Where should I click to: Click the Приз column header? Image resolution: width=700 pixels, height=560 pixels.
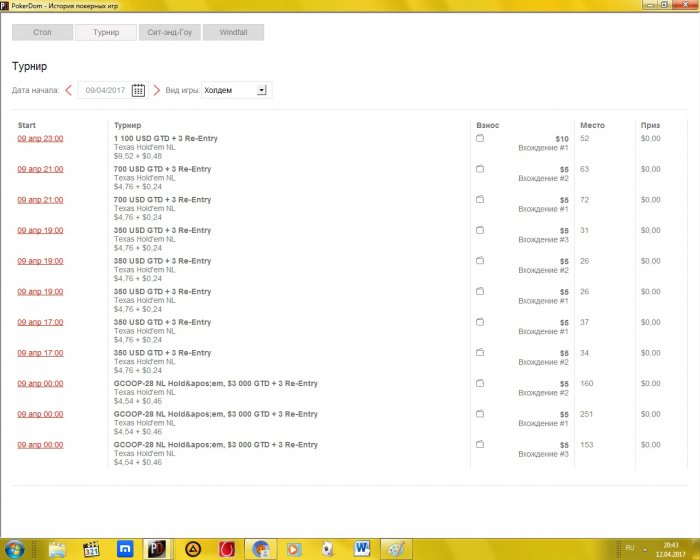pyautogui.click(x=650, y=125)
